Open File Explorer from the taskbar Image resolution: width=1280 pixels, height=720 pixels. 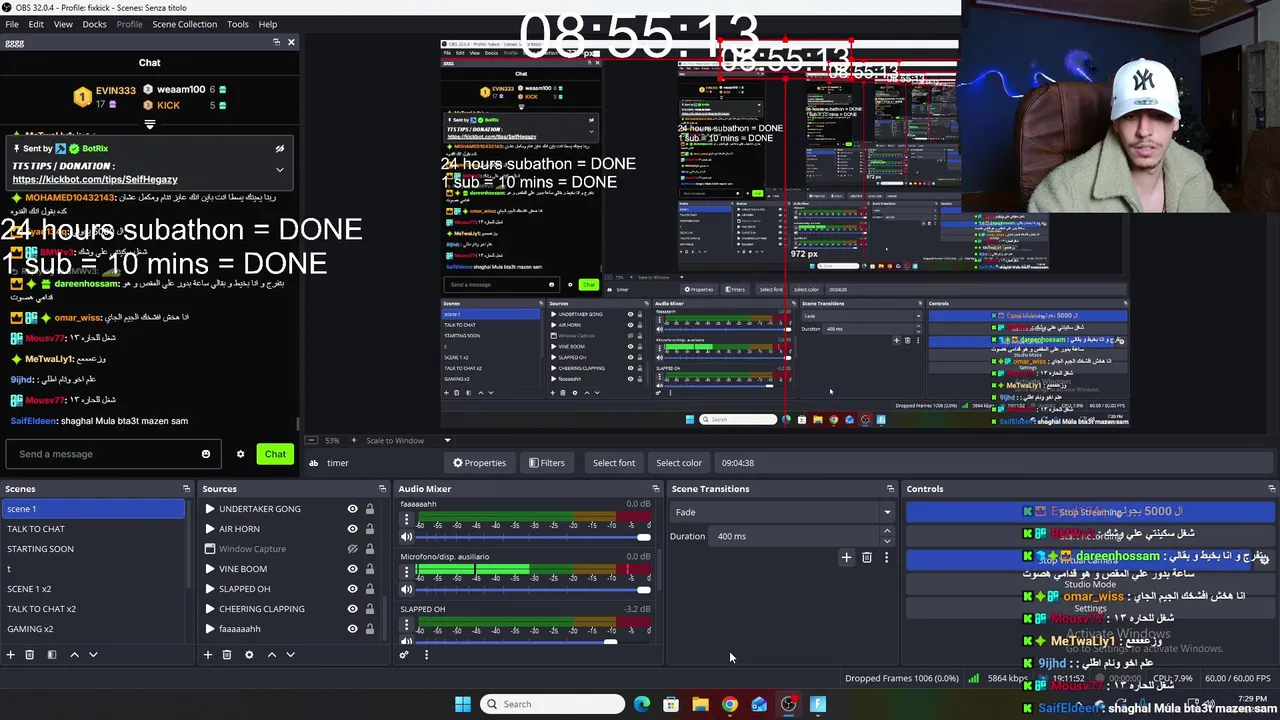coord(700,704)
